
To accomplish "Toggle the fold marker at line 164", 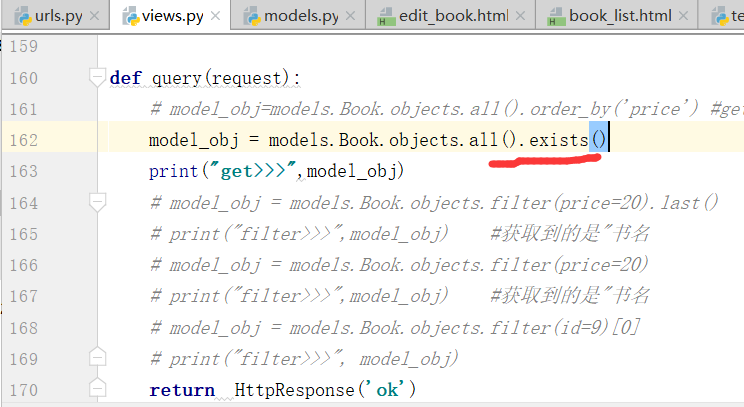I will [97, 203].
